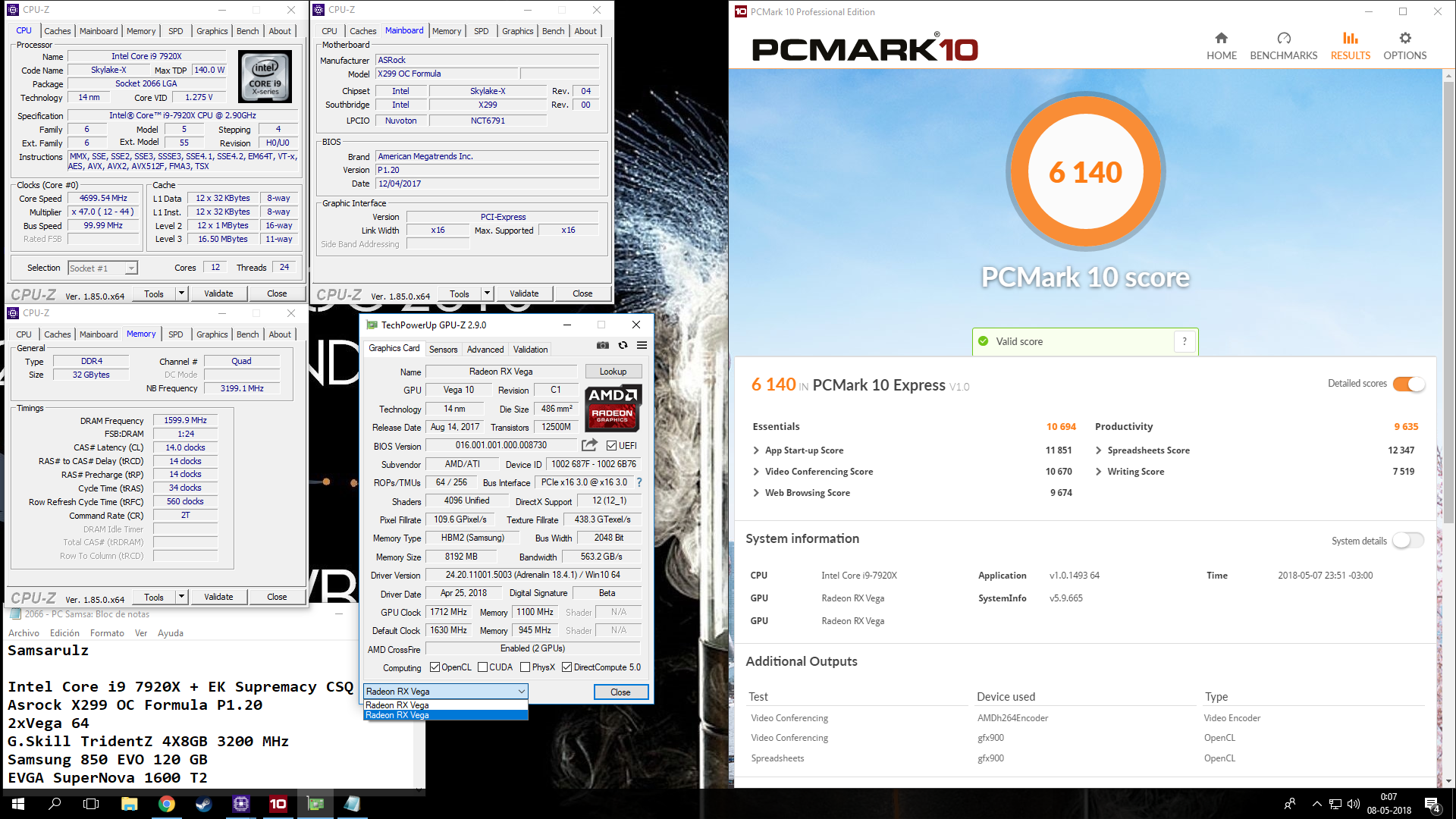Image resolution: width=1456 pixels, height=819 pixels.
Task: Select highlighted Radeon RX Vega list entry
Action: tap(446, 715)
